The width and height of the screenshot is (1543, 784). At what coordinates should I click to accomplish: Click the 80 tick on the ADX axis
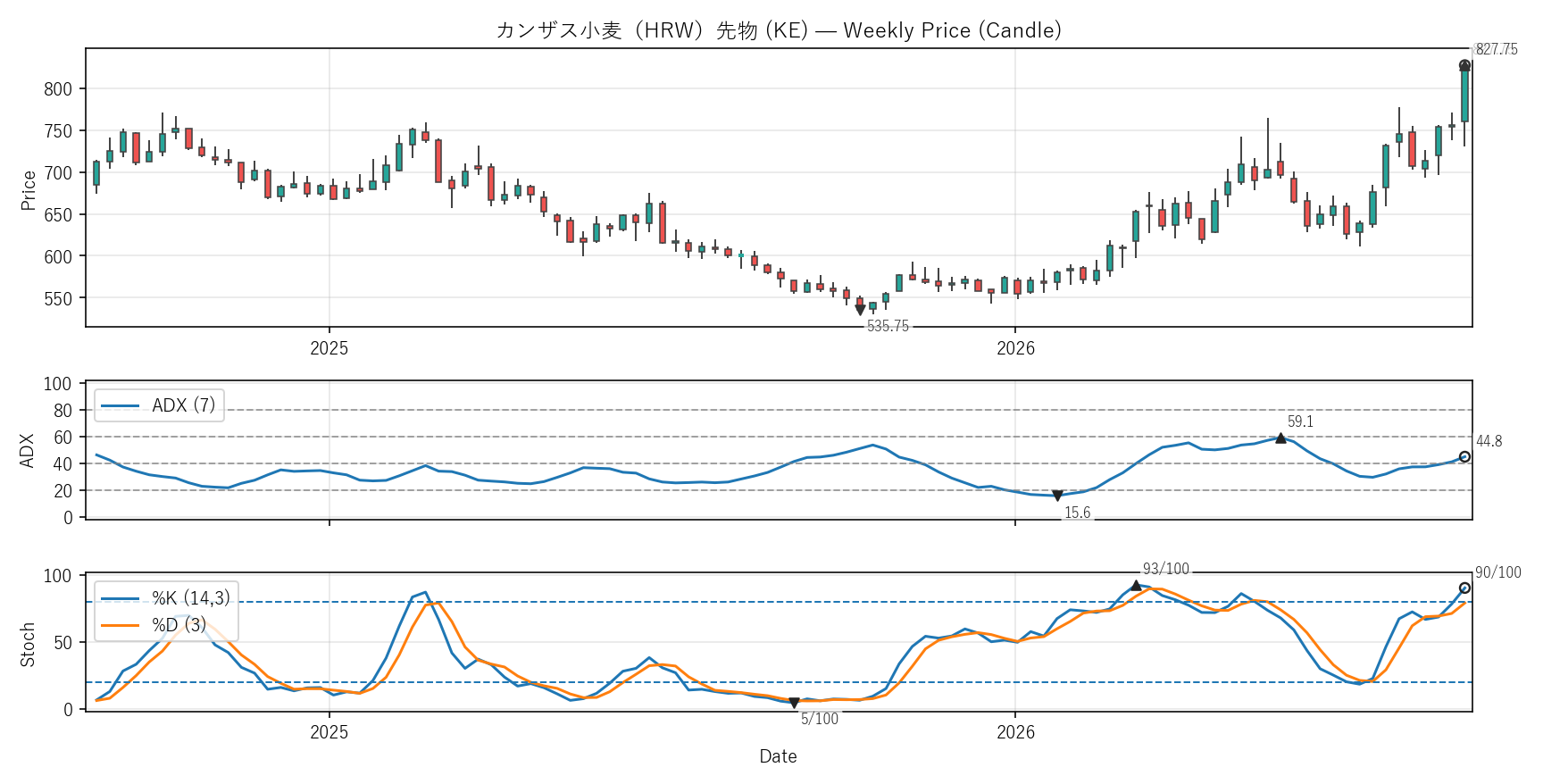pyautogui.click(x=63, y=411)
